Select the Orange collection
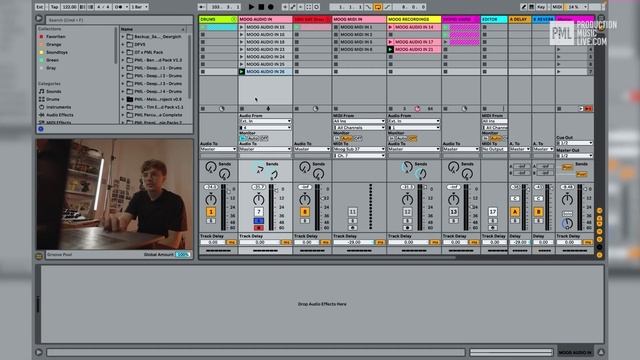 pyautogui.click(x=53, y=44)
